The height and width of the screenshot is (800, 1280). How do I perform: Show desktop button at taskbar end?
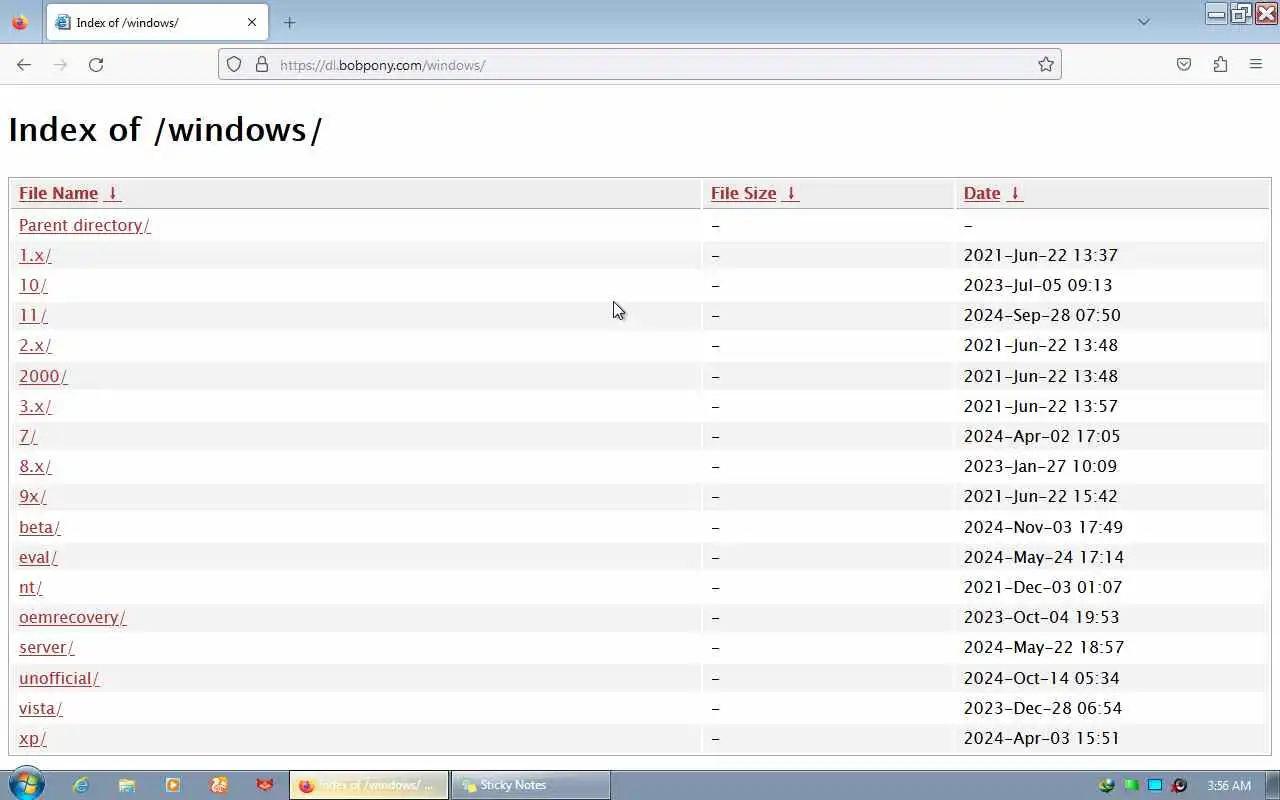click(x=1272, y=785)
